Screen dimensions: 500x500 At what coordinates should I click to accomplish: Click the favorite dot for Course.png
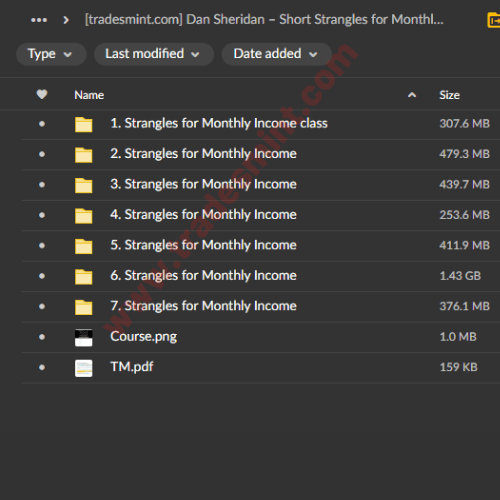point(42,337)
